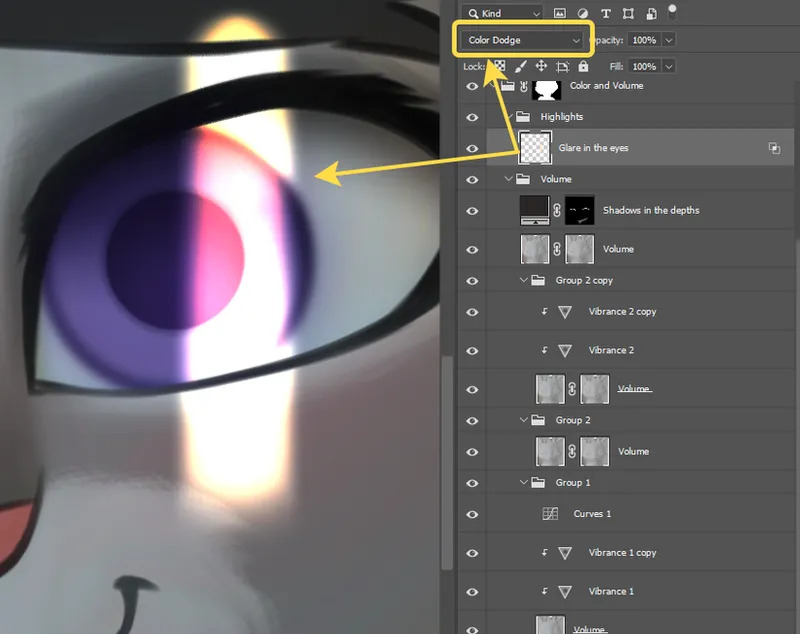
Task: Open the Fill slider dropdown arrow
Action: click(x=669, y=66)
